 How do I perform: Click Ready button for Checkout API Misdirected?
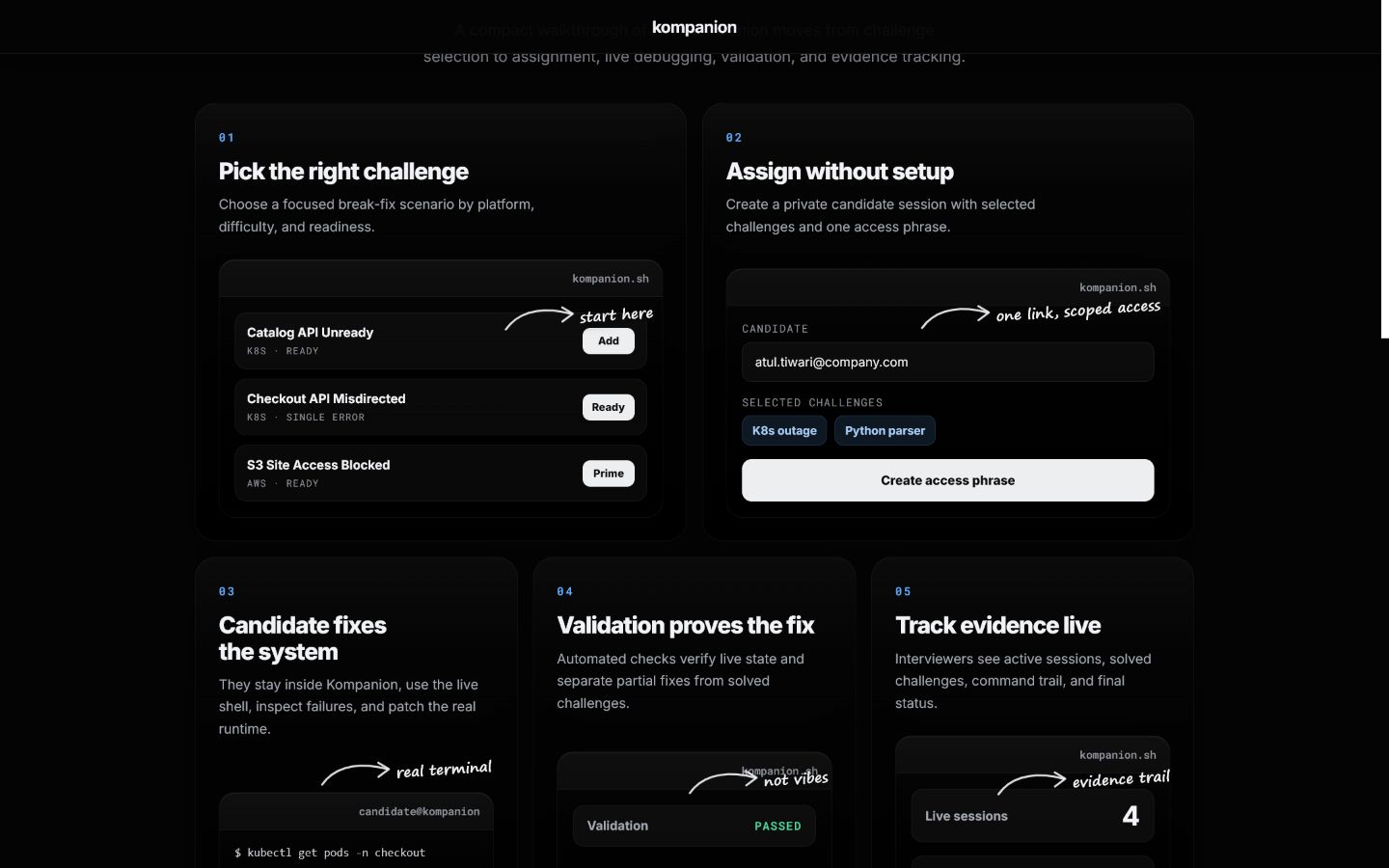coord(609,407)
